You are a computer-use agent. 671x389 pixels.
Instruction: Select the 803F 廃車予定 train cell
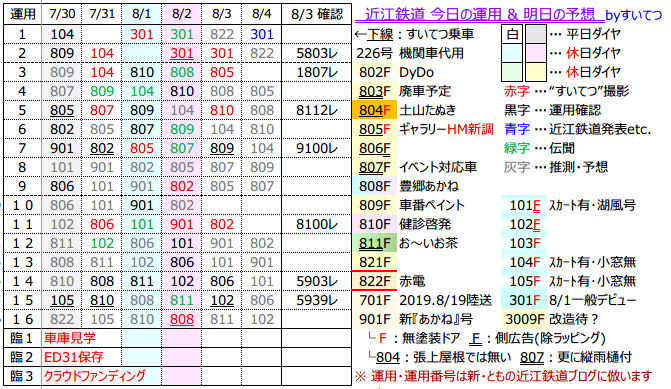click(x=375, y=91)
